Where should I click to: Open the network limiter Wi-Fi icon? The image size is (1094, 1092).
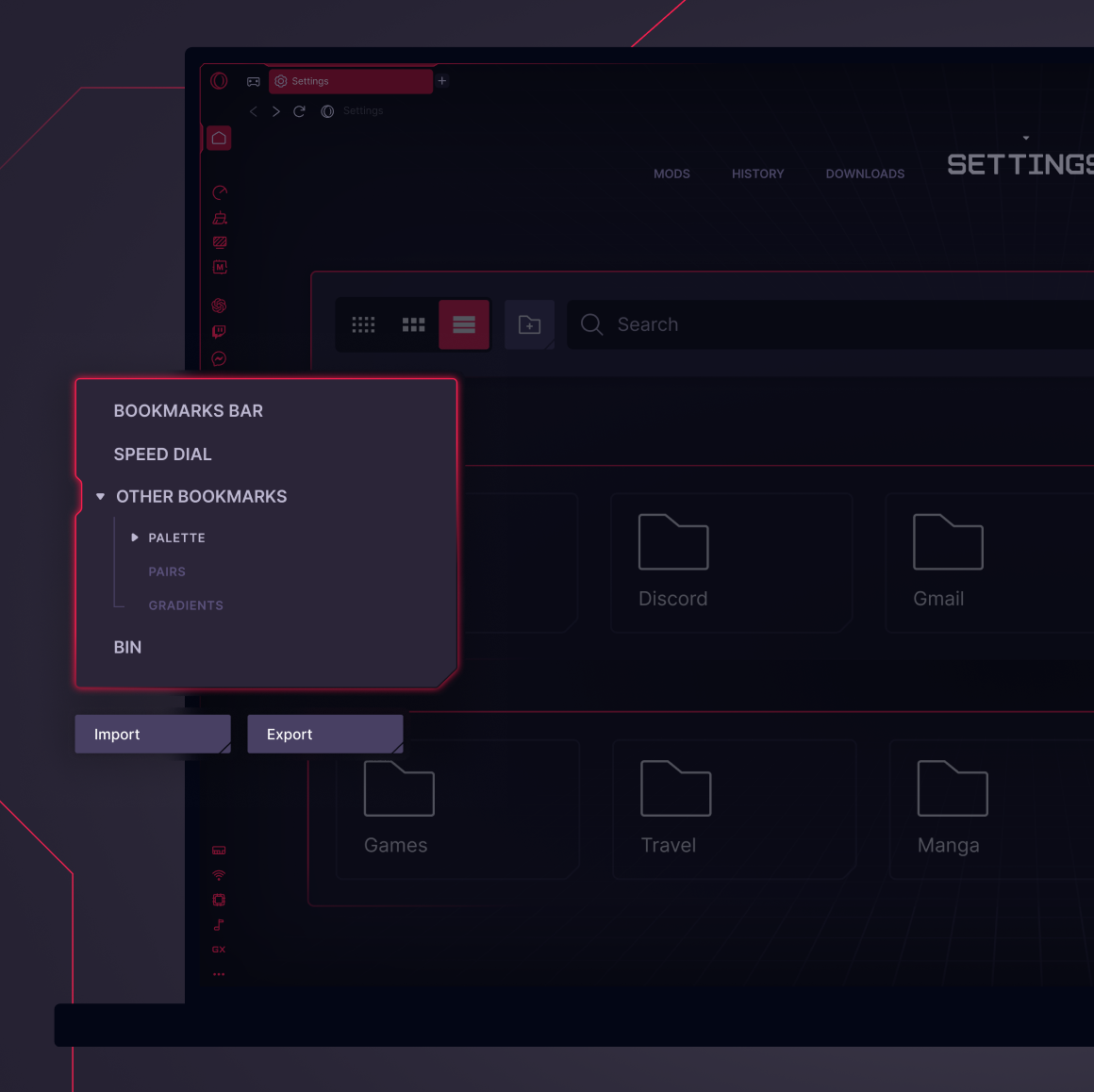tap(219, 874)
